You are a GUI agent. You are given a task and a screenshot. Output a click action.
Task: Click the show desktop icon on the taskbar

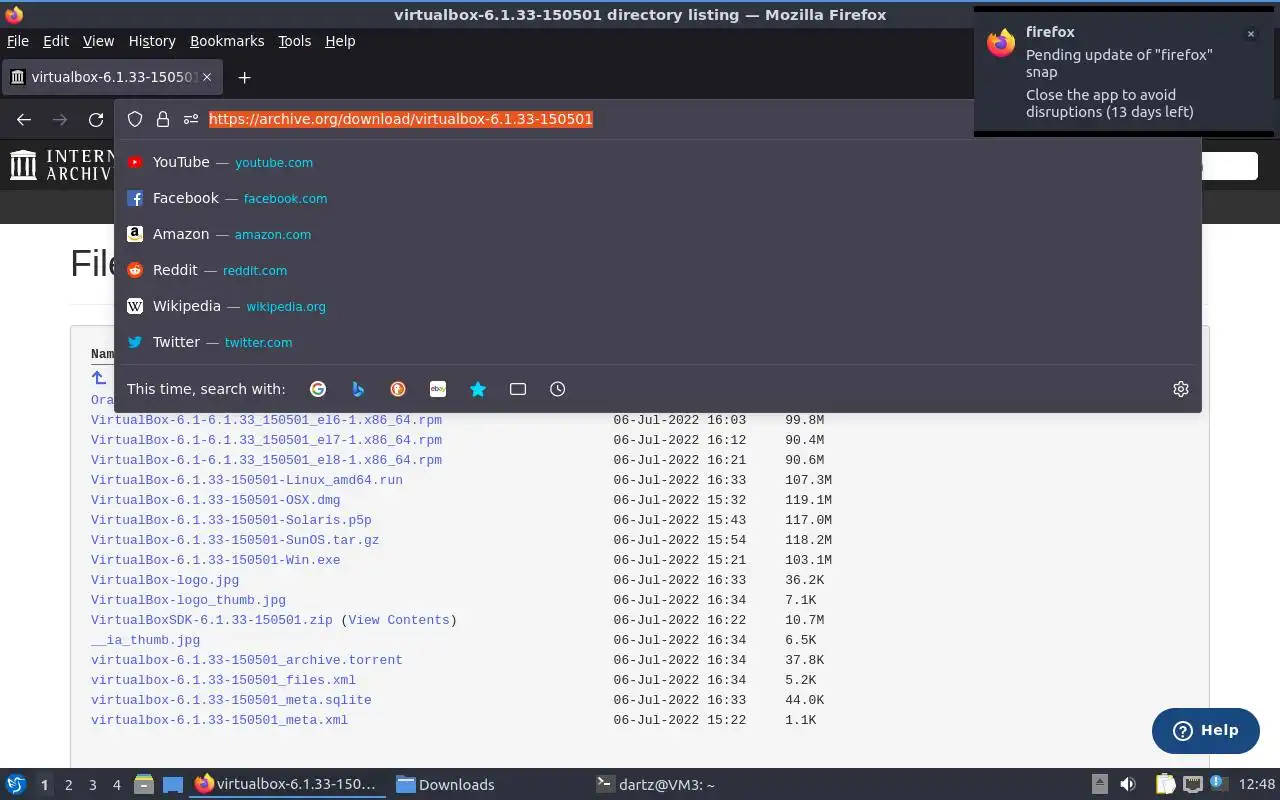pyautogui.click(x=173, y=785)
